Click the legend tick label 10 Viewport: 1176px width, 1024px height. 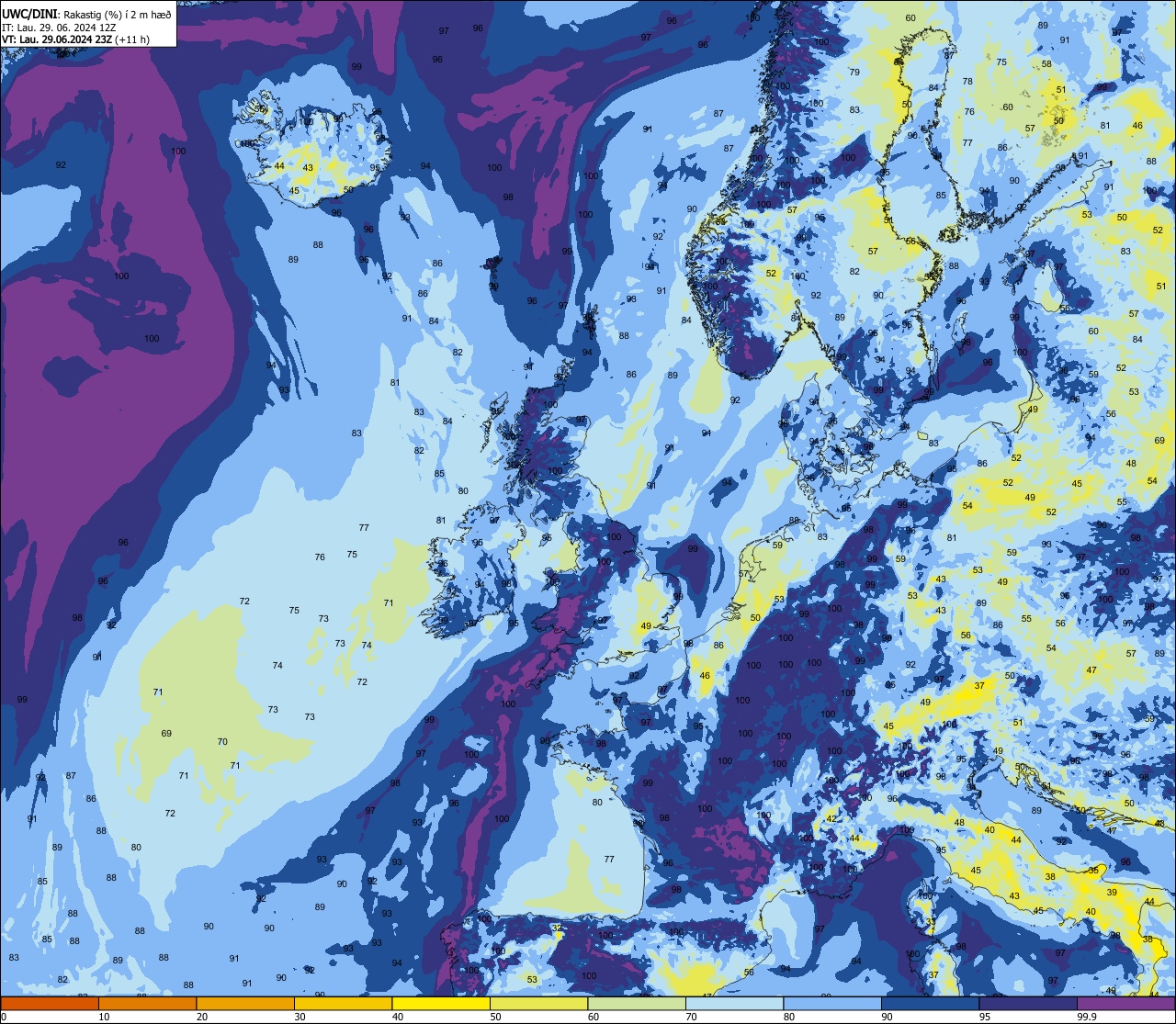pos(104,1017)
